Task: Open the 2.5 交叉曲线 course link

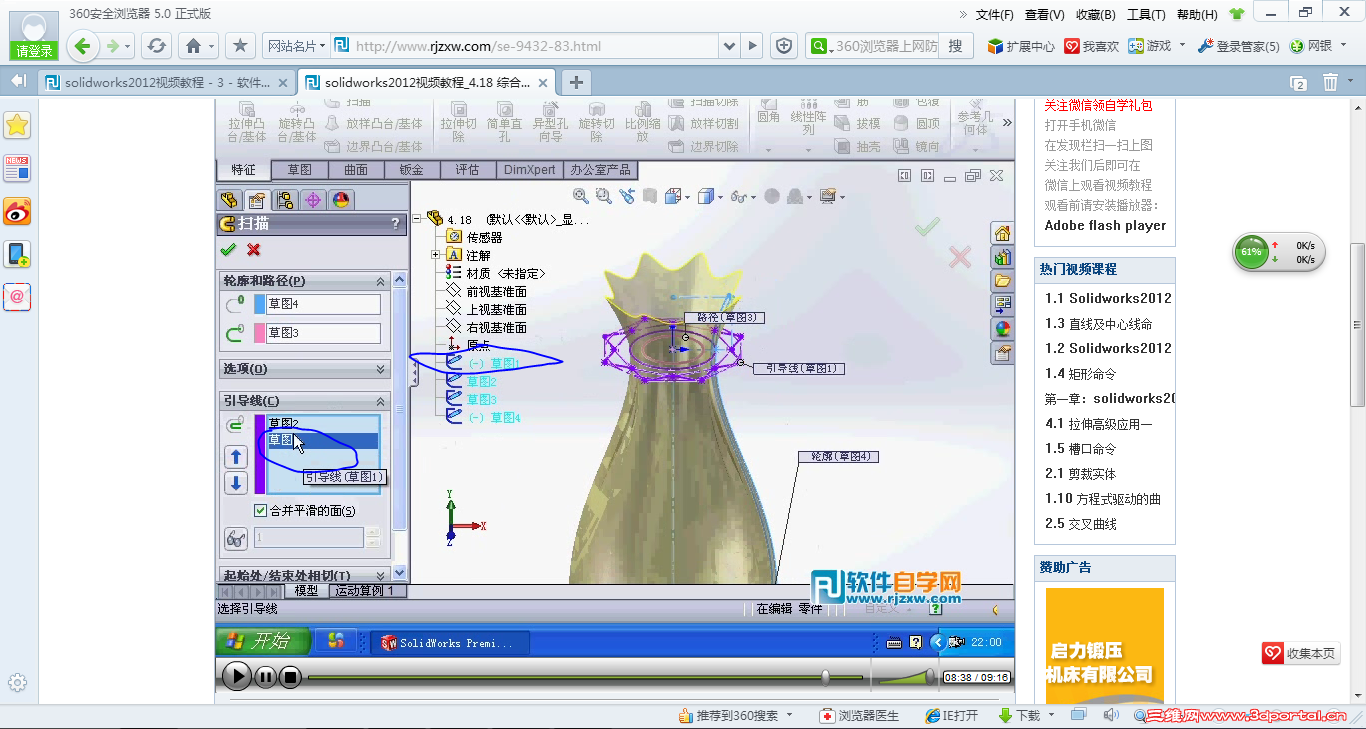Action: (x=1080, y=524)
